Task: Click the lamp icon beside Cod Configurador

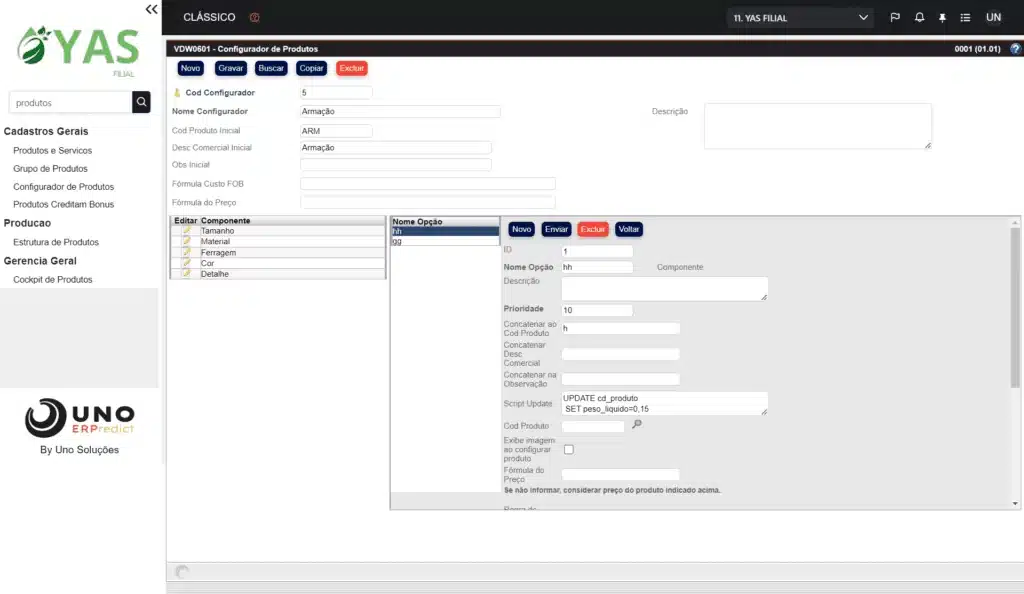Action: [177, 93]
